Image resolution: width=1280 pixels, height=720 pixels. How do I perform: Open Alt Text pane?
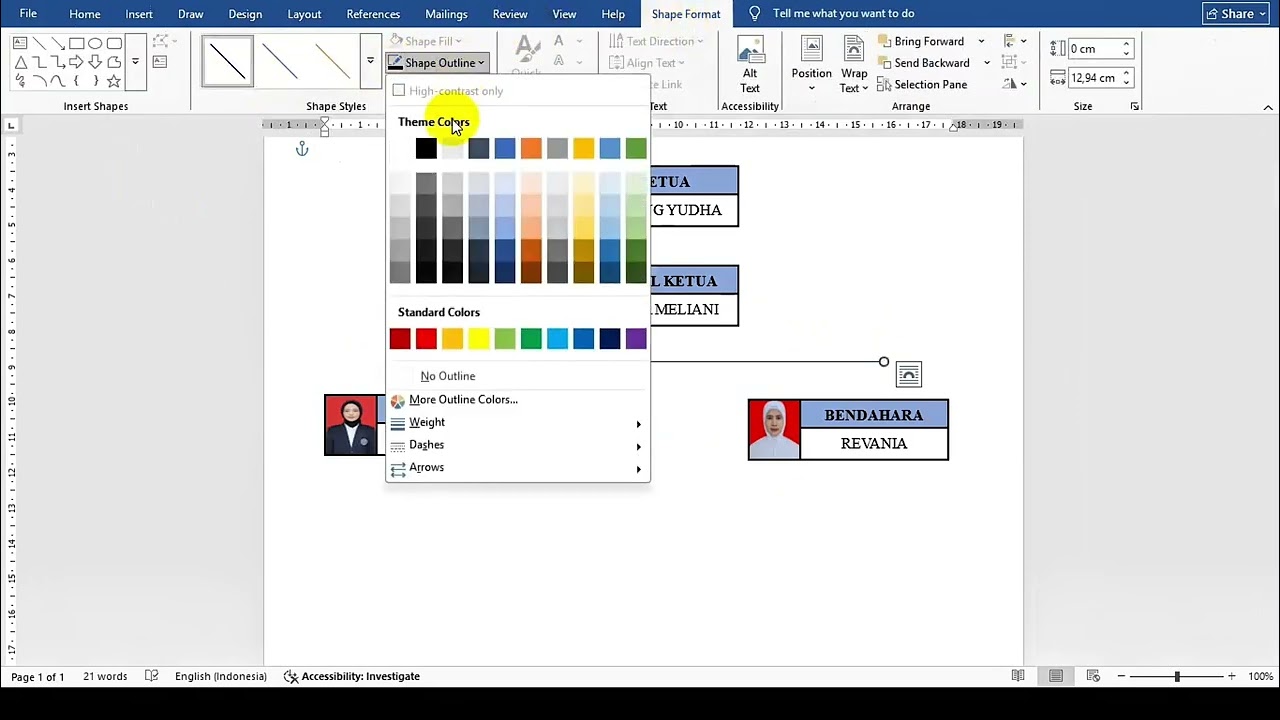click(749, 66)
